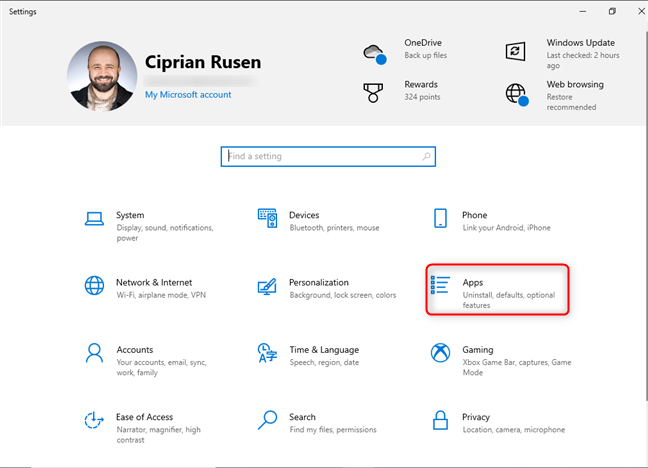648x468 pixels.
Task: Click the Ciprian Rusen name heading
Action: coord(203,62)
